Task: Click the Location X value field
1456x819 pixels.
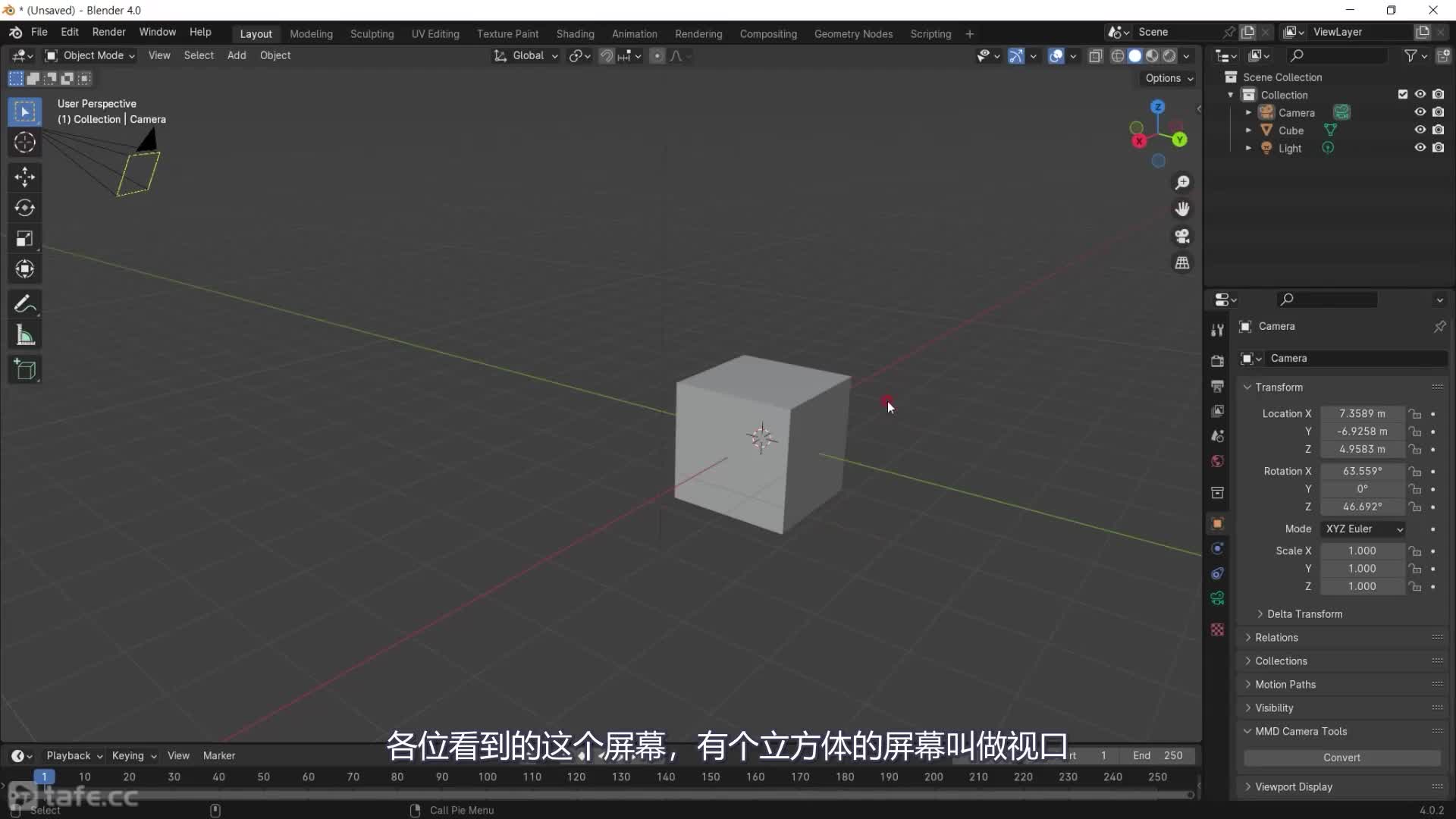Action: [x=1361, y=413]
